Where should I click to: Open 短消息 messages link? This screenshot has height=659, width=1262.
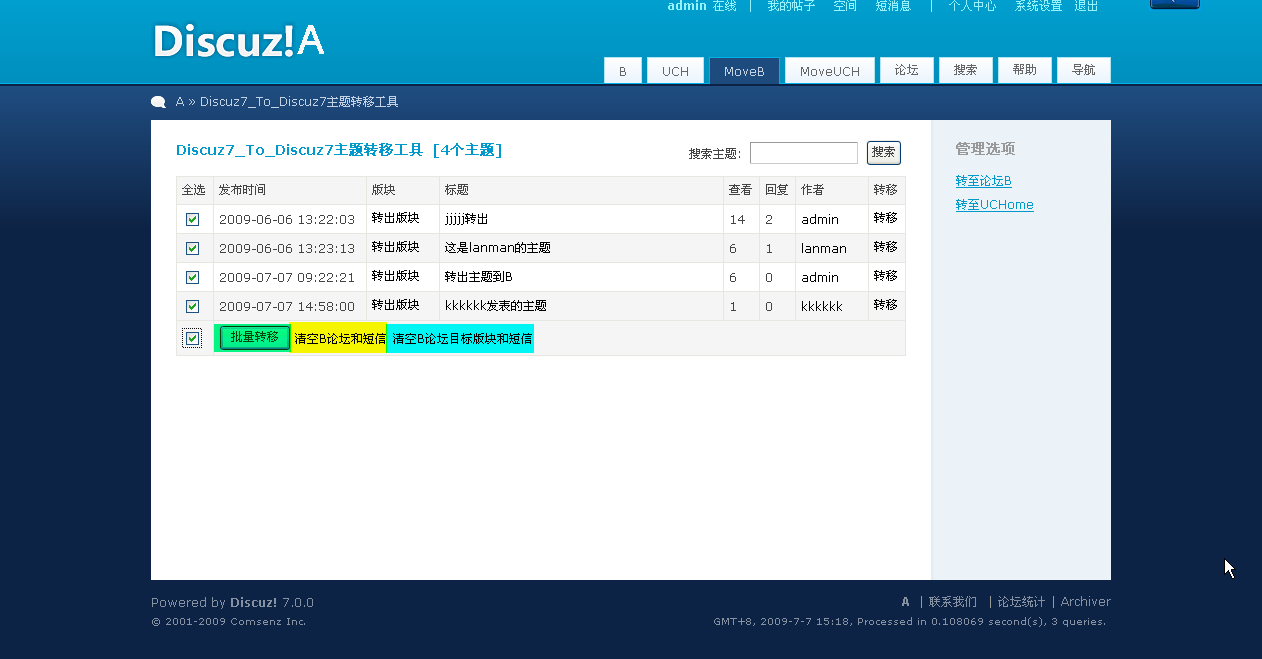pyautogui.click(x=893, y=6)
